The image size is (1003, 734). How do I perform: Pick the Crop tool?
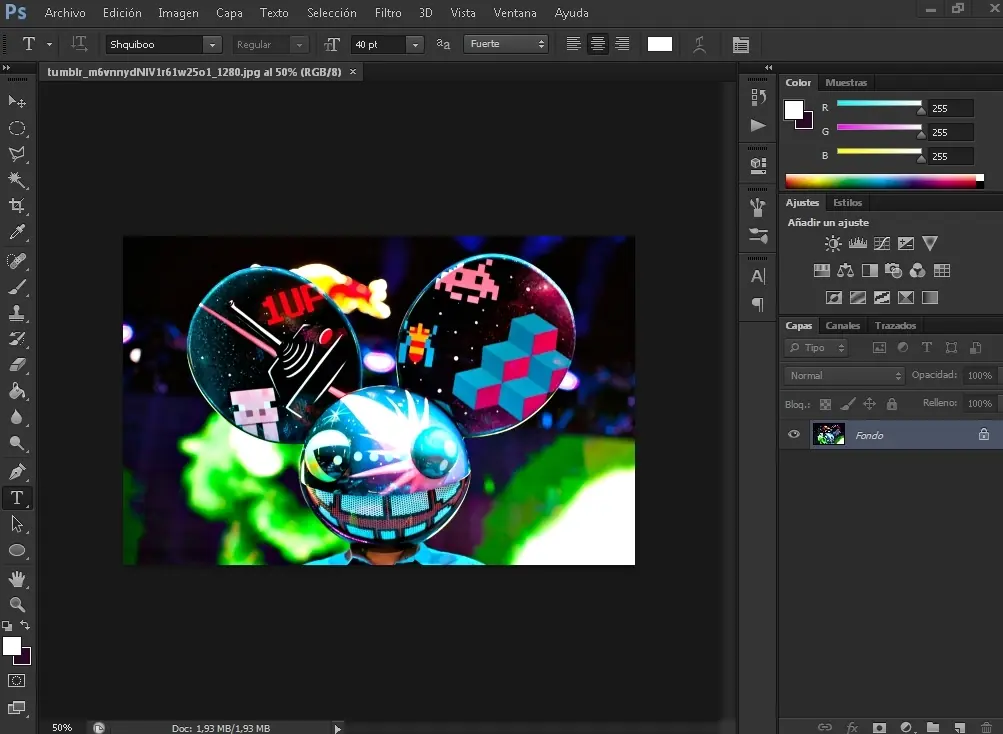pyautogui.click(x=17, y=206)
